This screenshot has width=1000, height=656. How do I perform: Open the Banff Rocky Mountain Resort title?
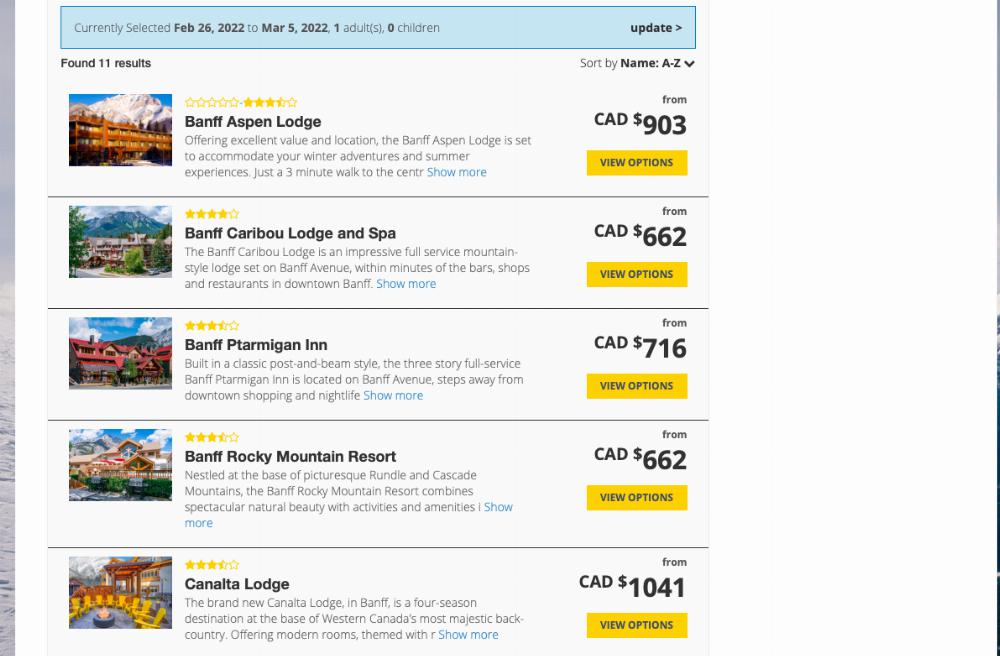290,456
